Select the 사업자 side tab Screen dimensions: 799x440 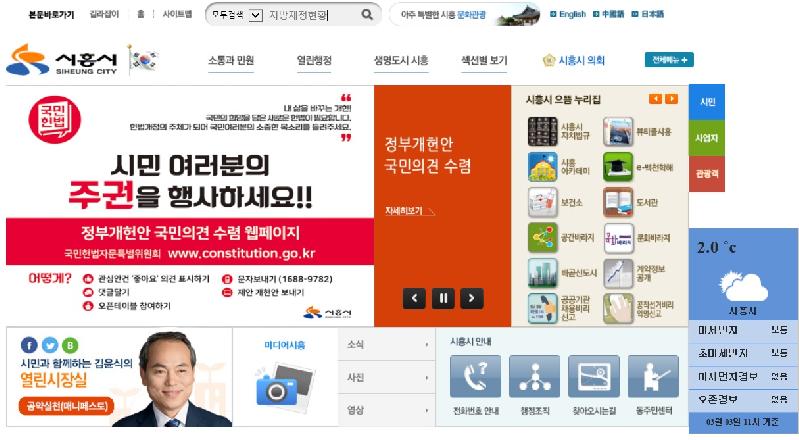click(706, 138)
